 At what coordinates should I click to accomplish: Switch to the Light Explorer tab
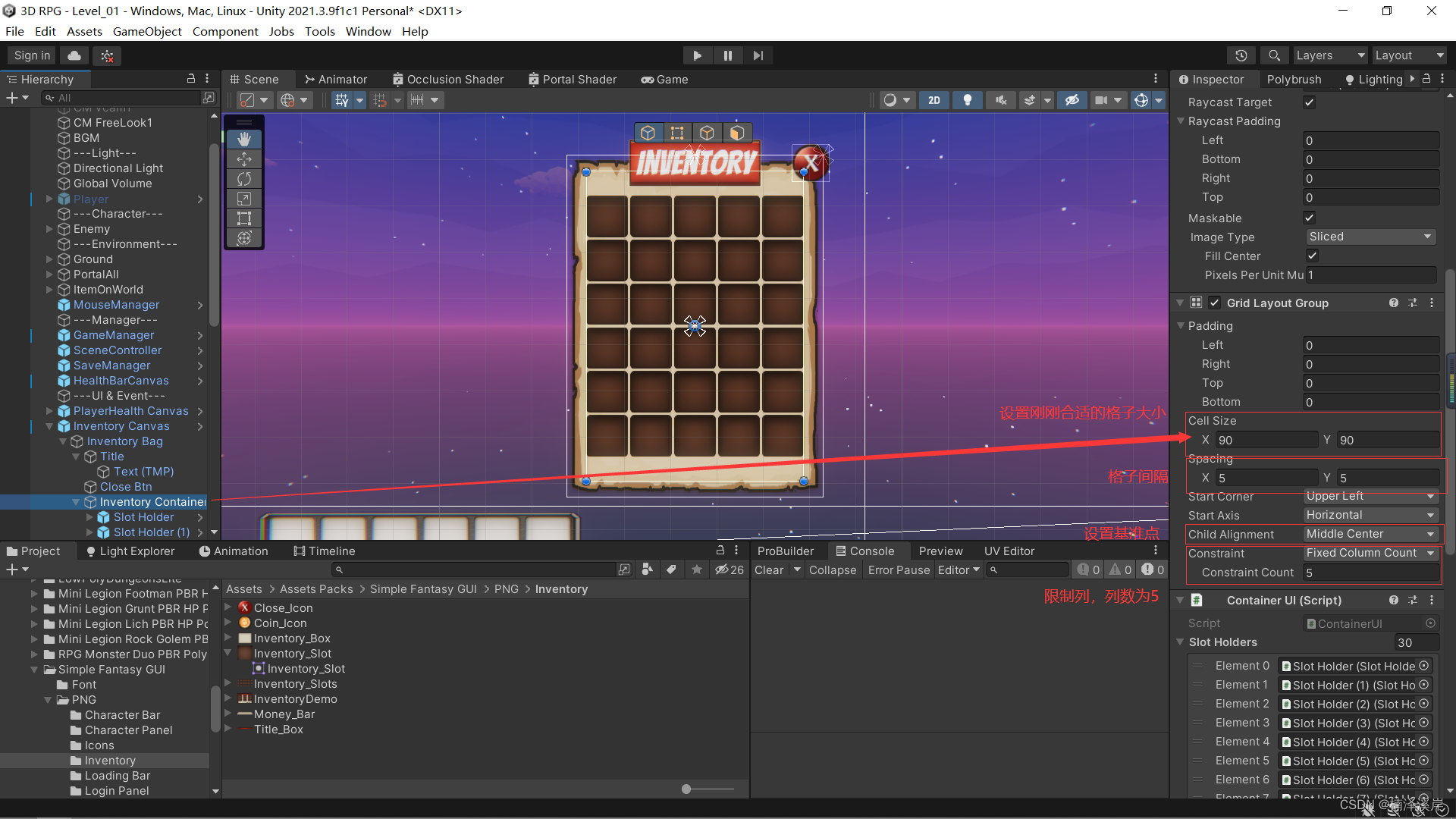(x=130, y=551)
